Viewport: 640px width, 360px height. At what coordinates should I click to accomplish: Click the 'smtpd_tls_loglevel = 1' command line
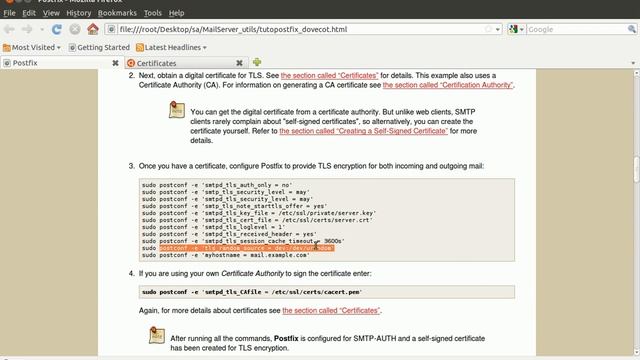coord(213,227)
